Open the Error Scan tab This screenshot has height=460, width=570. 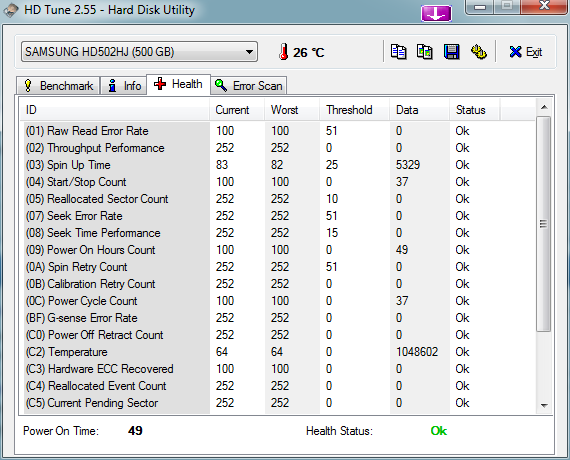(249, 86)
